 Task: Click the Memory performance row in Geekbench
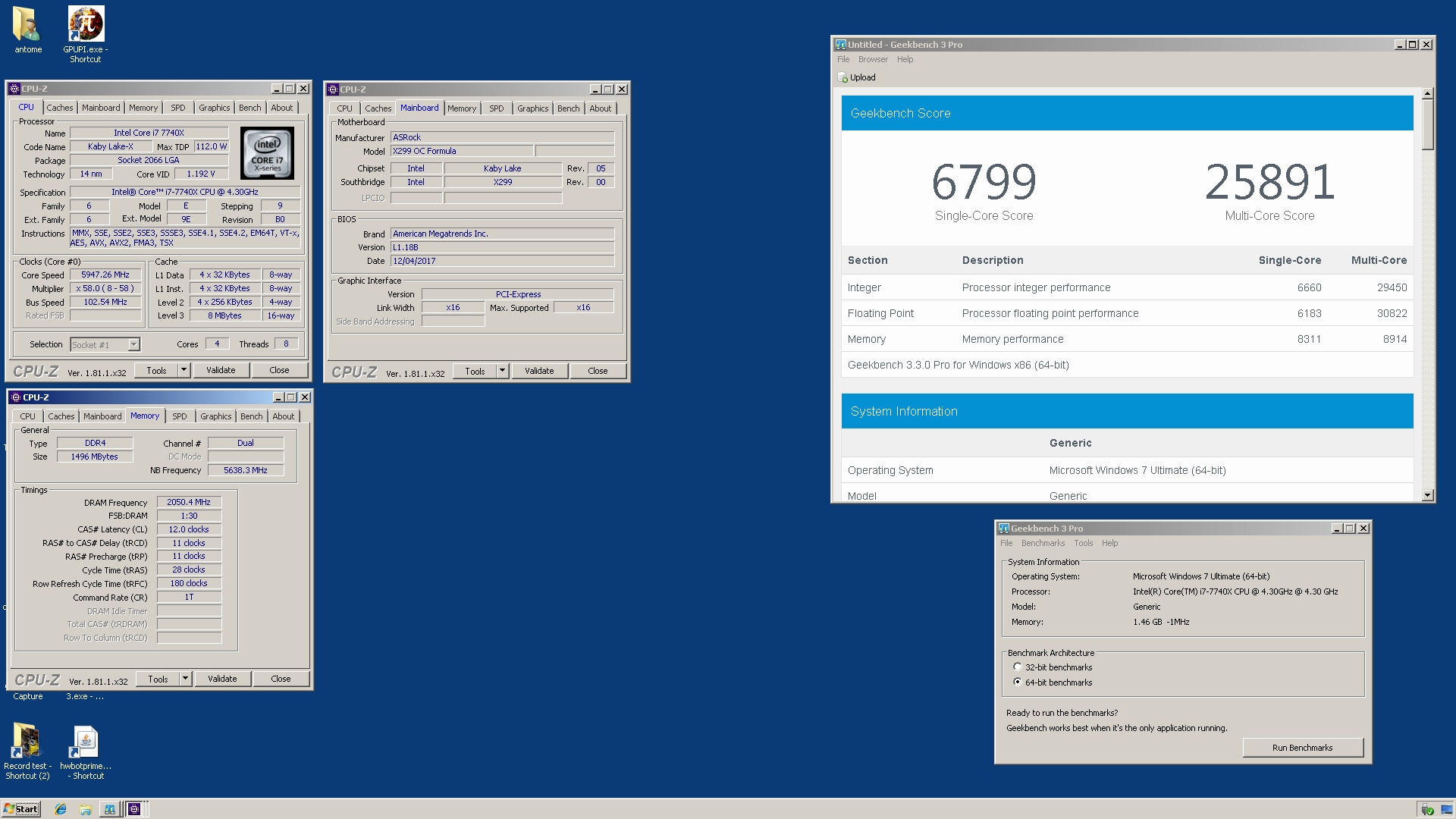pyautogui.click(x=1127, y=339)
